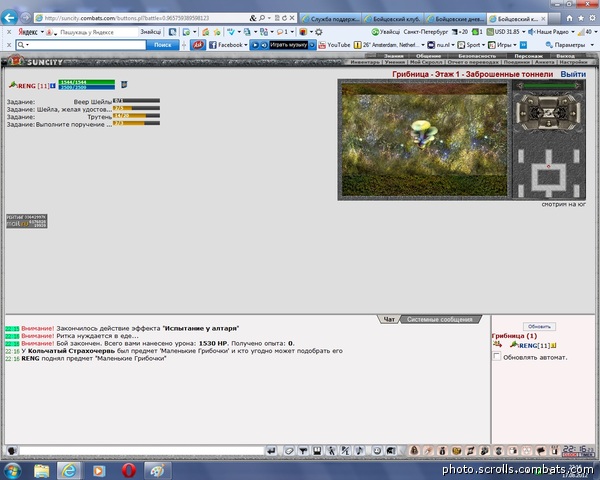Click the send message arrow icon
The height and width of the screenshot is (480, 600).
coord(271,451)
